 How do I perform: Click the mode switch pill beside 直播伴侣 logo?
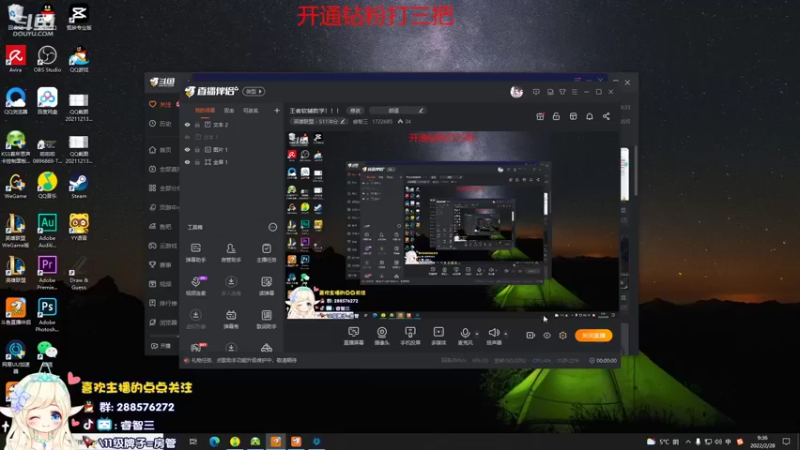pyautogui.click(x=254, y=91)
